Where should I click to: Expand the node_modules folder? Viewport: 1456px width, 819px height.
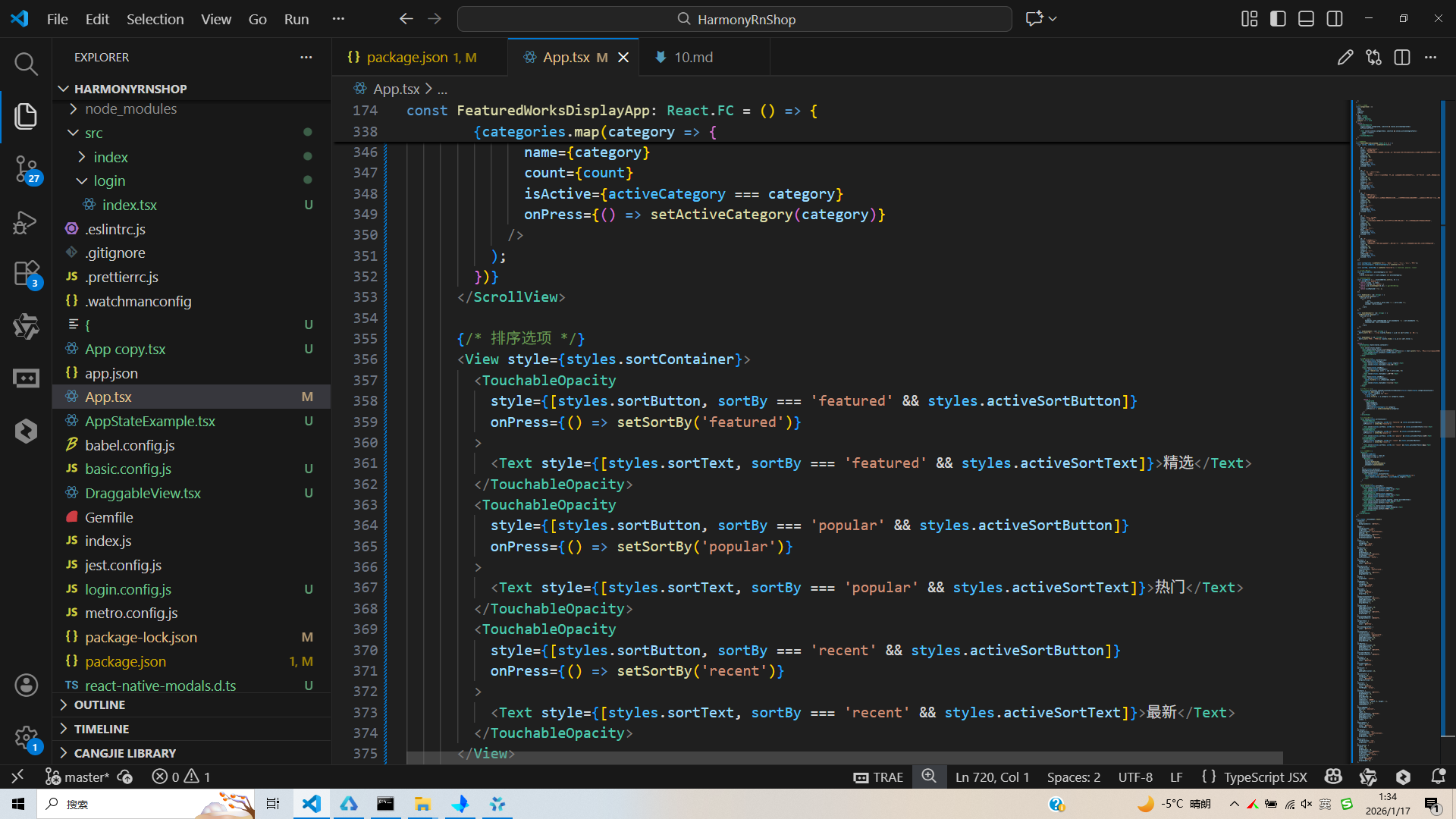[x=130, y=109]
